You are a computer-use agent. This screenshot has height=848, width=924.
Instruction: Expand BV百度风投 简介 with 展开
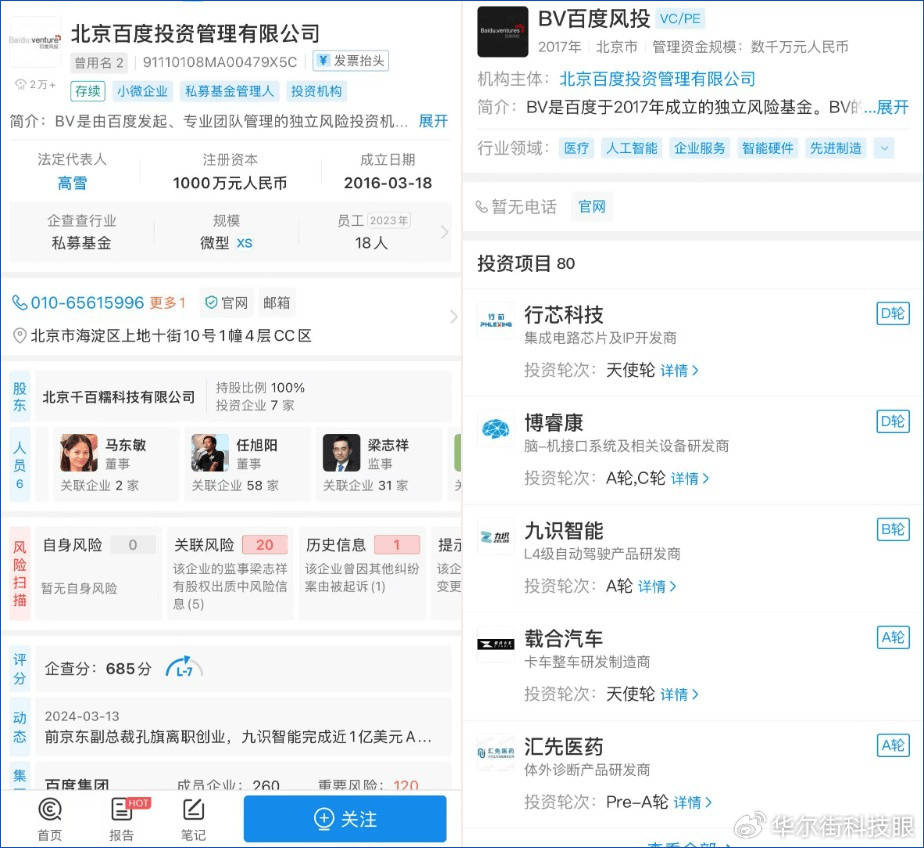[892, 107]
